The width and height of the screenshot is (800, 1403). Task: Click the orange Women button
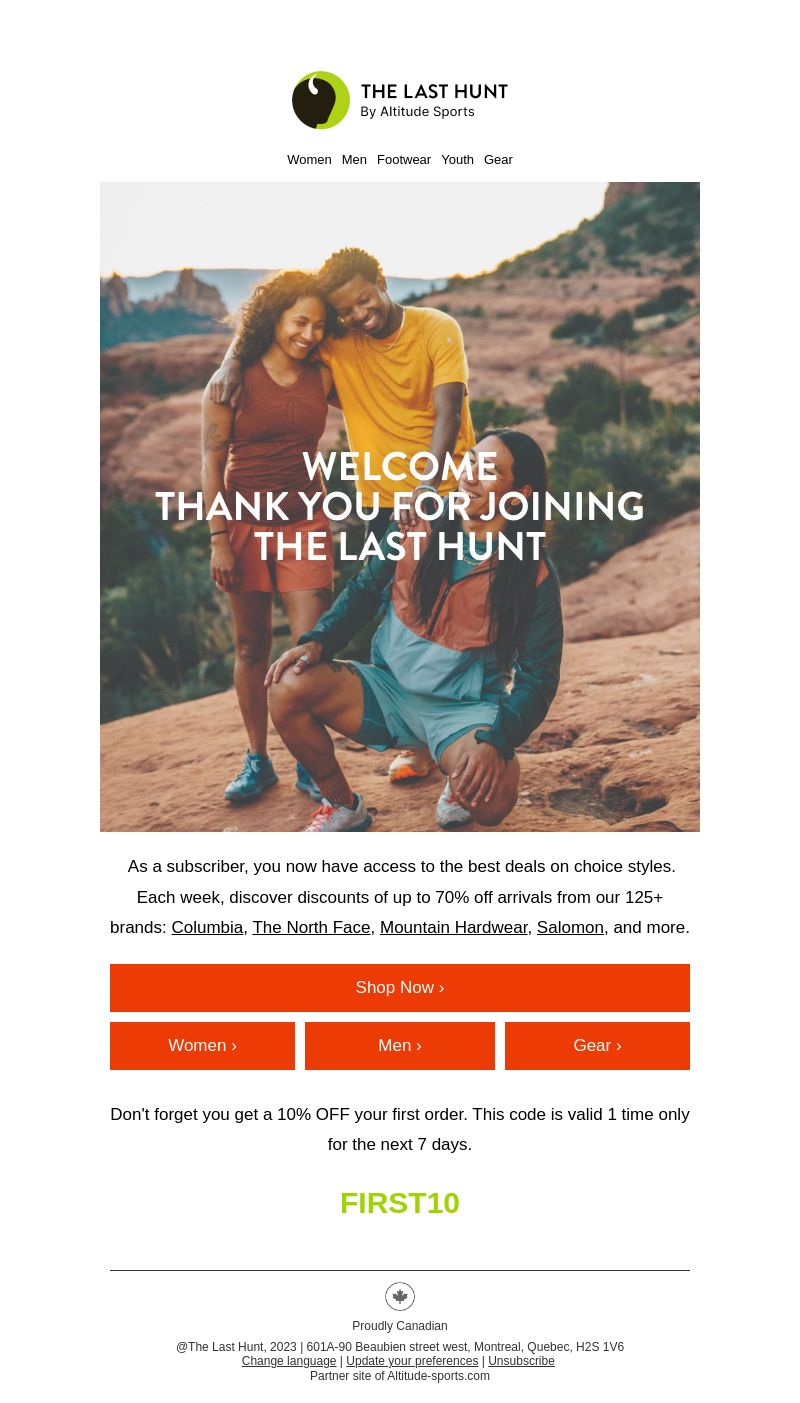[202, 1046]
